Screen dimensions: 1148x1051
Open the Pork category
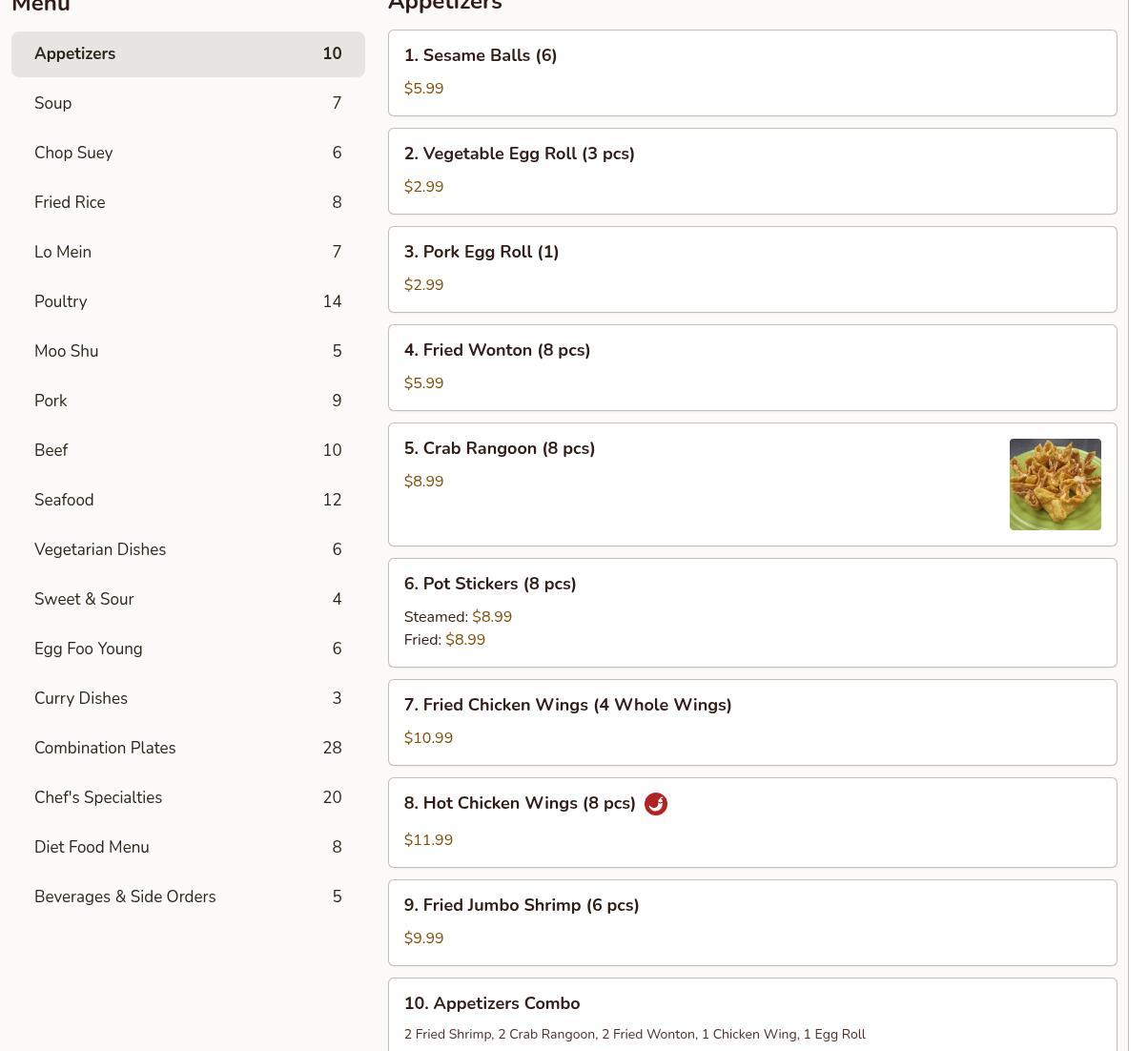[188, 402]
